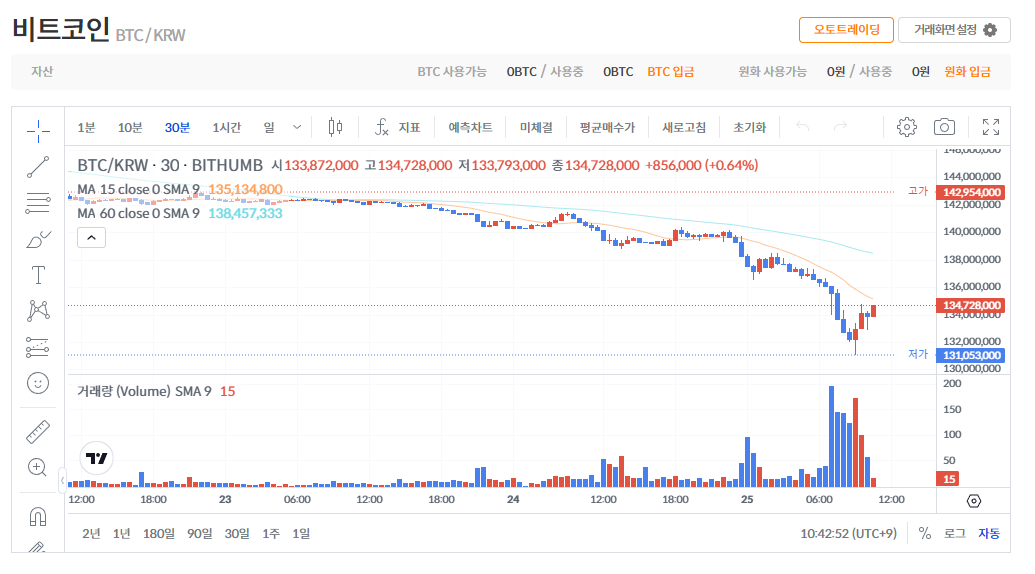Open the emoji icons tool
The height and width of the screenshot is (574, 1035).
[x=38, y=383]
